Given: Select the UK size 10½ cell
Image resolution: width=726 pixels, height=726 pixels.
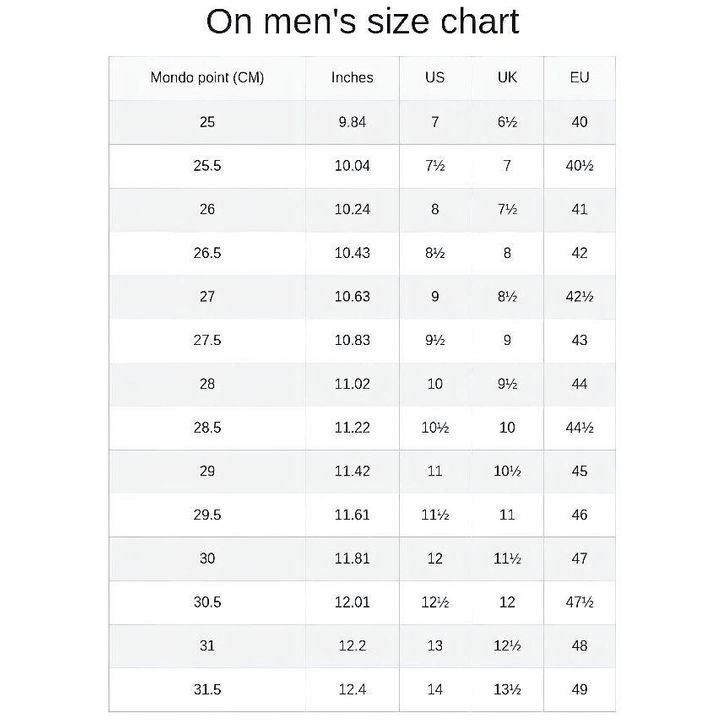Looking at the screenshot, I should pyautogui.click(x=507, y=471).
